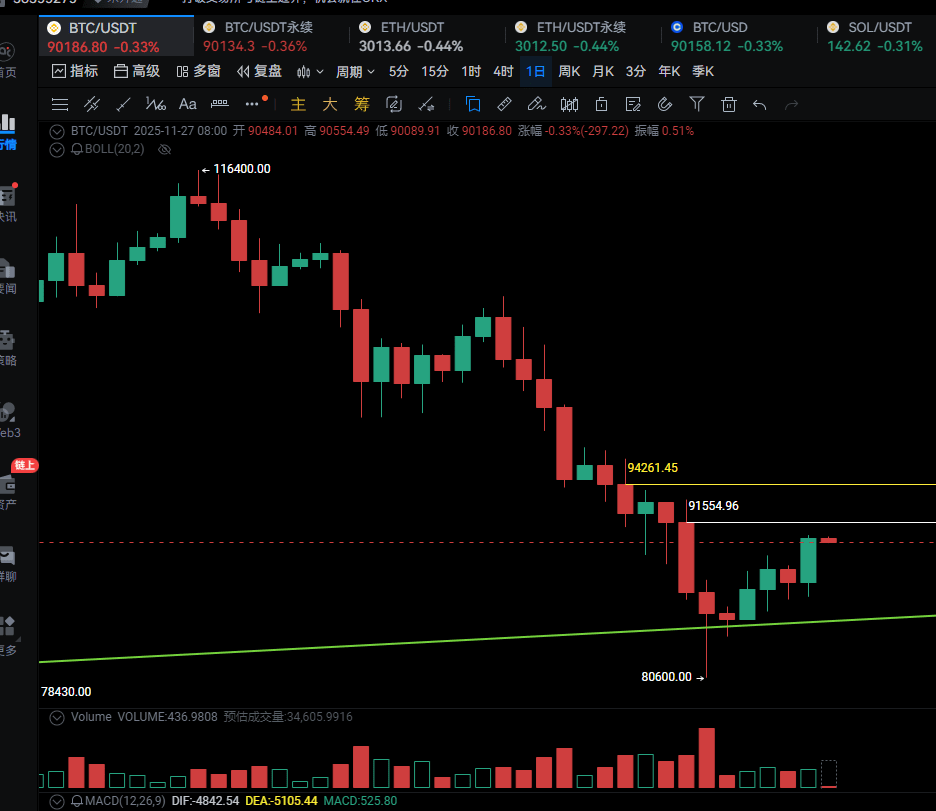The width and height of the screenshot is (936, 811).
Task: Collapse the Volume indicator panel
Action: pyautogui.click(x=57, y=717)
